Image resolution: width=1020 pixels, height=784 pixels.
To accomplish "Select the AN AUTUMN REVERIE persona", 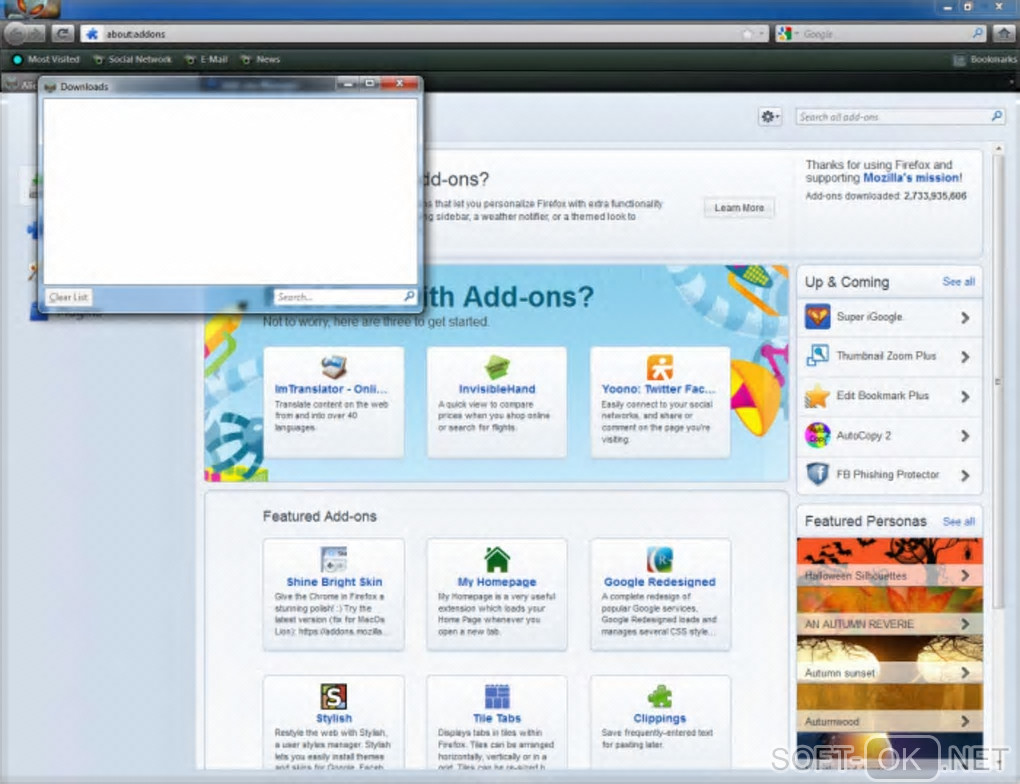I will coord(889,611).
